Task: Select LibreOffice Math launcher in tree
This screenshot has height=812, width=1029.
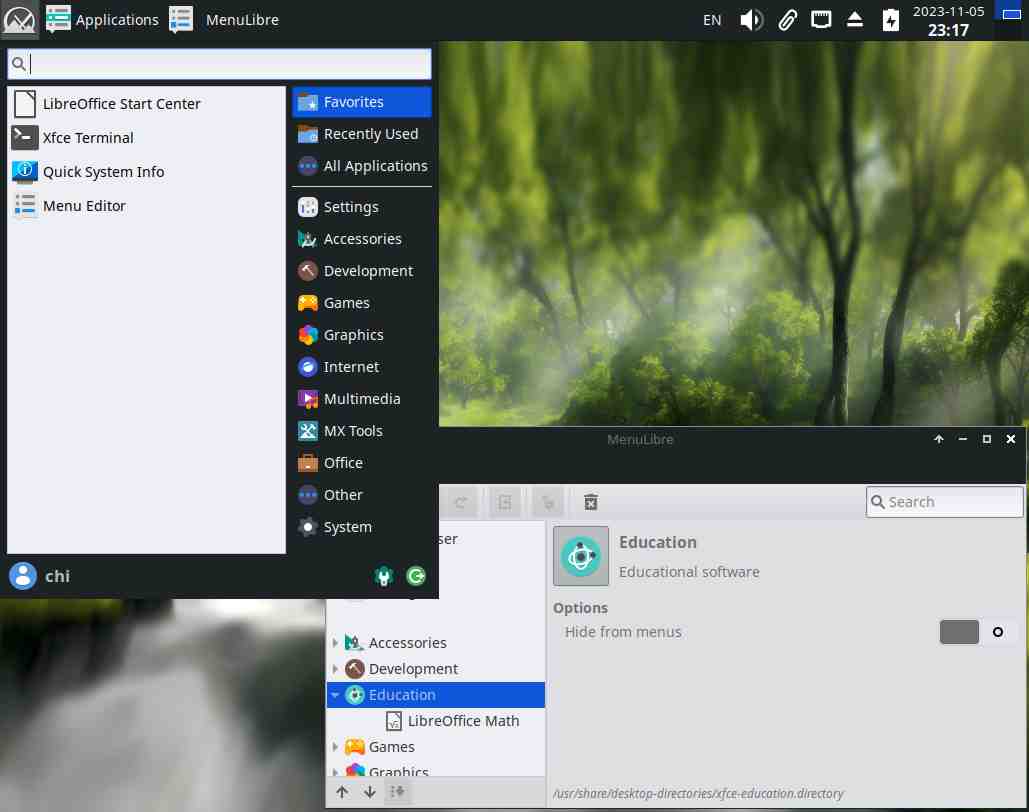Action: (x=436, y=721)
